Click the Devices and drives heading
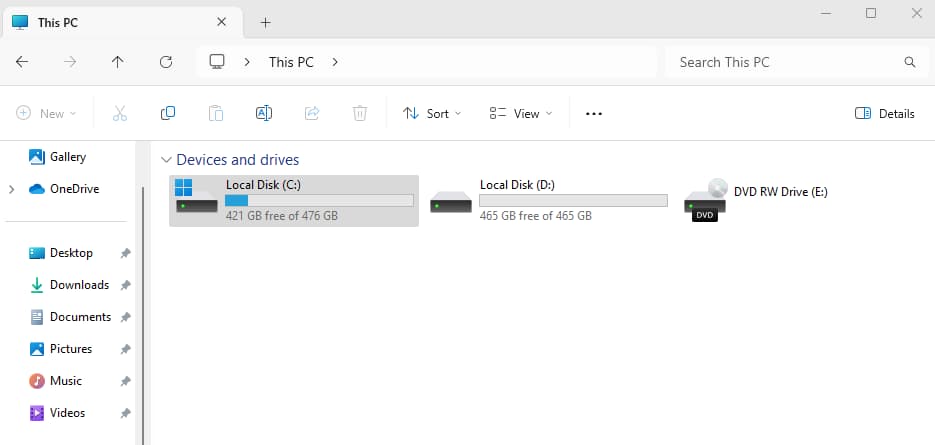Image resolution: width=935 pixels, height=445 pixels. pos(238,160)
